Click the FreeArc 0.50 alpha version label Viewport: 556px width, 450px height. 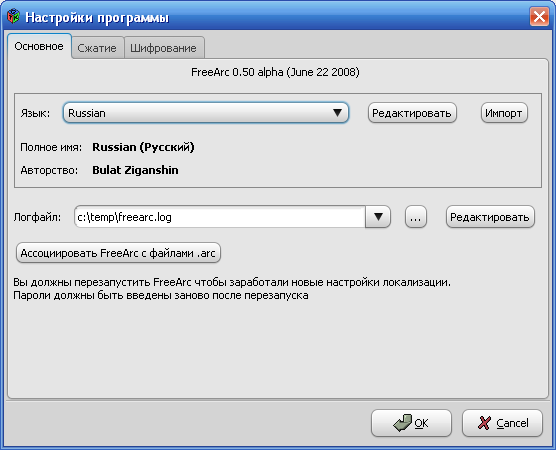tap(275, 72)
